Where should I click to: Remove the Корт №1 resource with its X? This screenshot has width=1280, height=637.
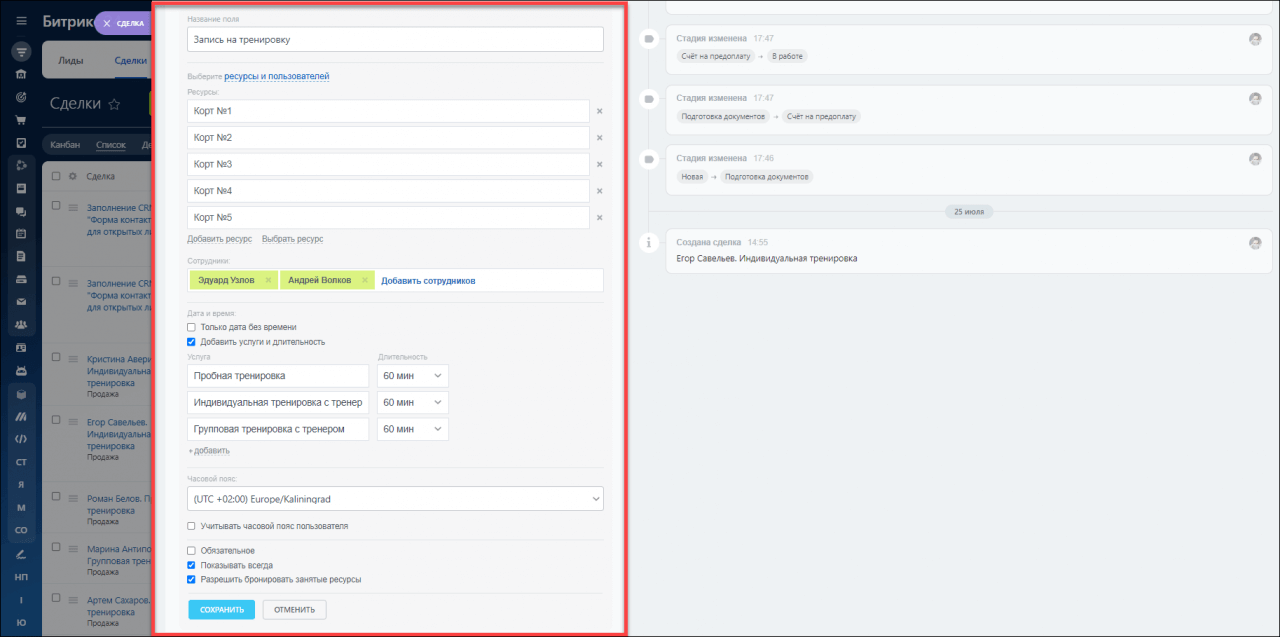(x=599, y=112)
